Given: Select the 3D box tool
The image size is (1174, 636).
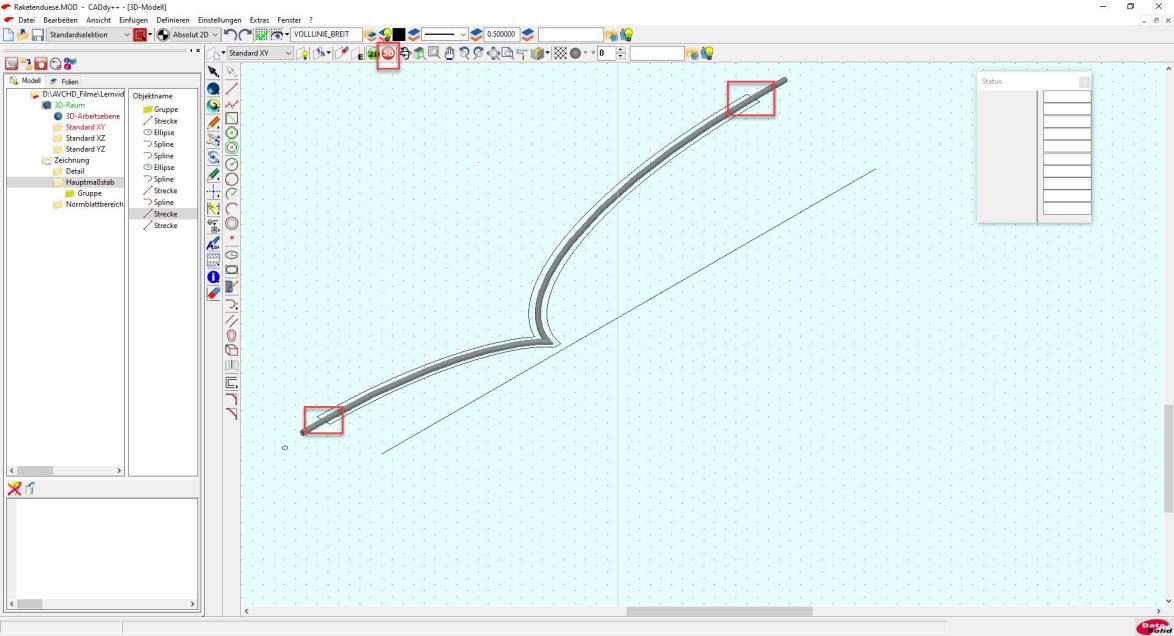Looking at the screenshot, I should 232,350.
